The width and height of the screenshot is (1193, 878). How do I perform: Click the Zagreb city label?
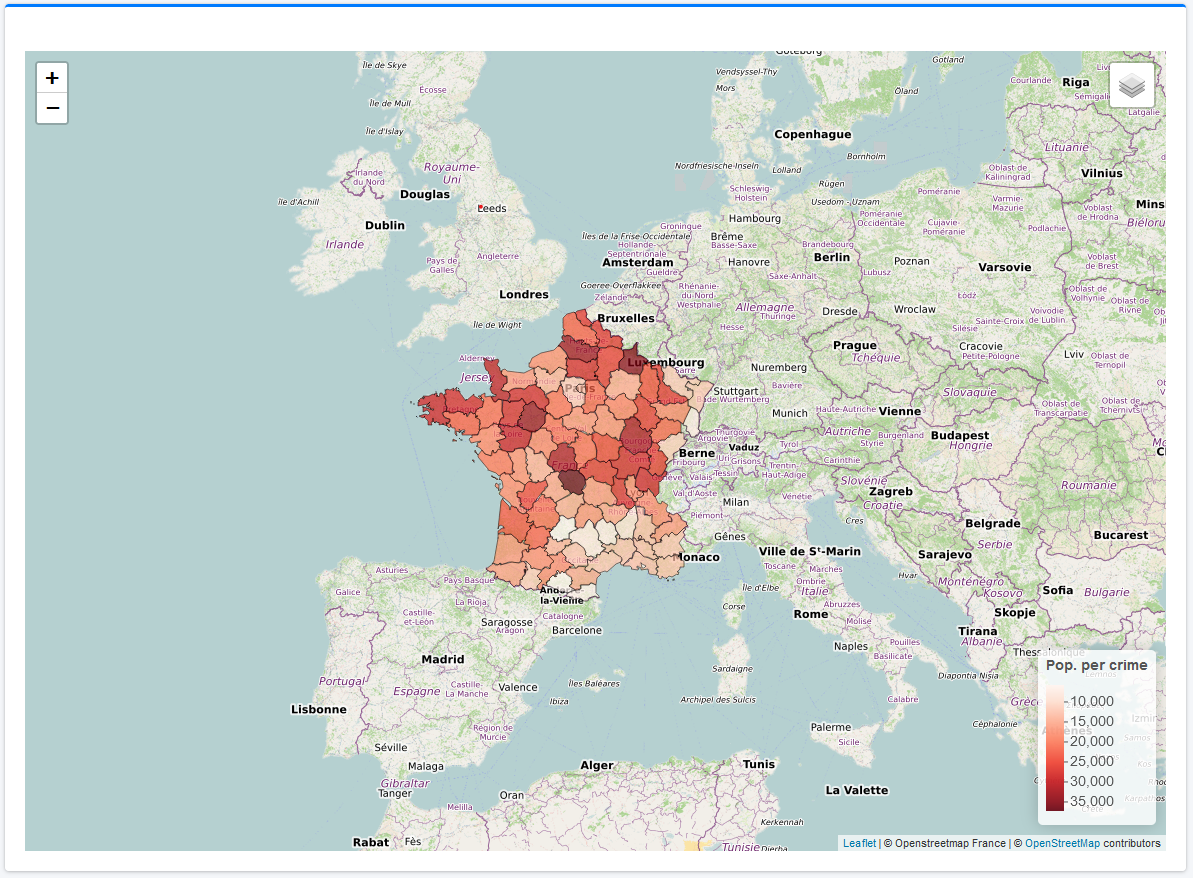click(891, 491)
